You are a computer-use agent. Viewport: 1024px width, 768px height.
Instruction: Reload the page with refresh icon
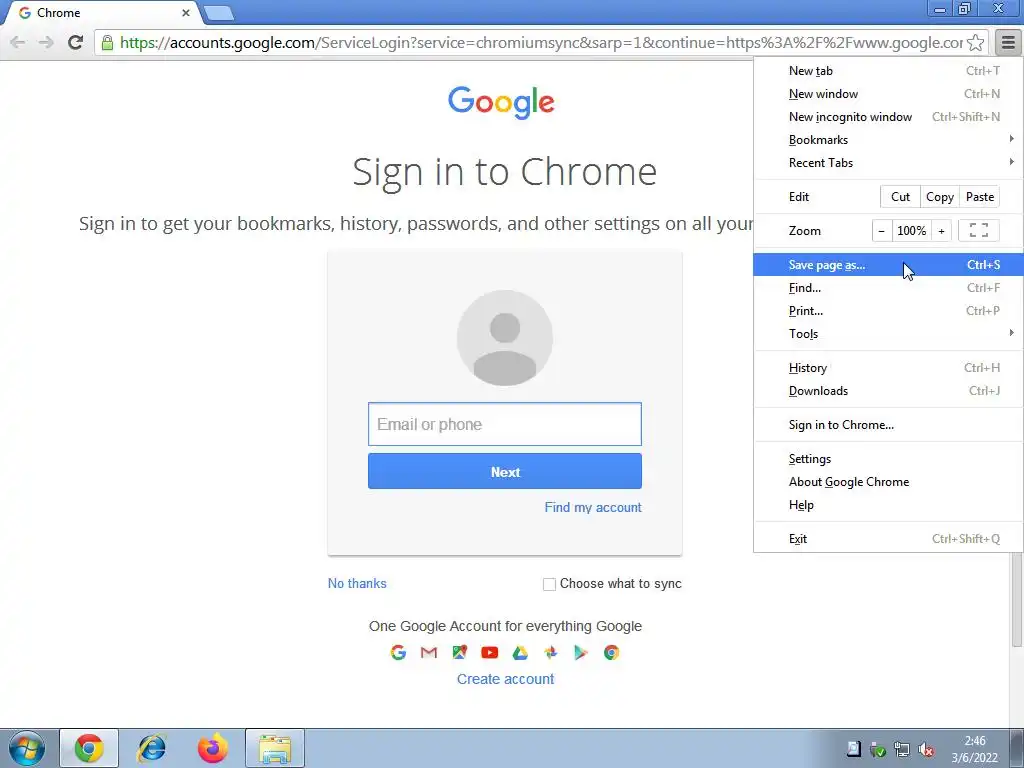tap(76, 42)
